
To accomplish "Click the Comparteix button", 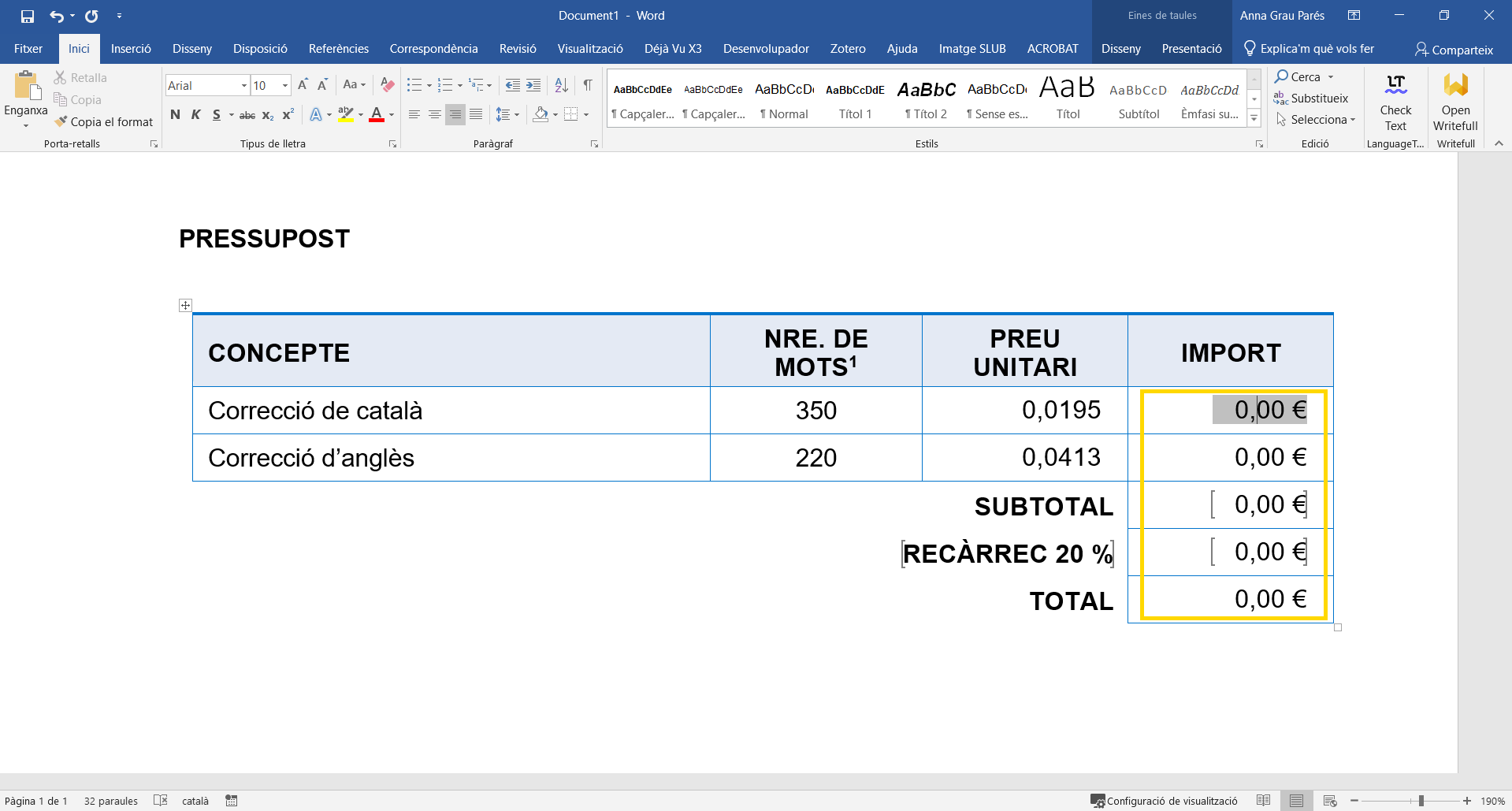I will pos(1454,49).
